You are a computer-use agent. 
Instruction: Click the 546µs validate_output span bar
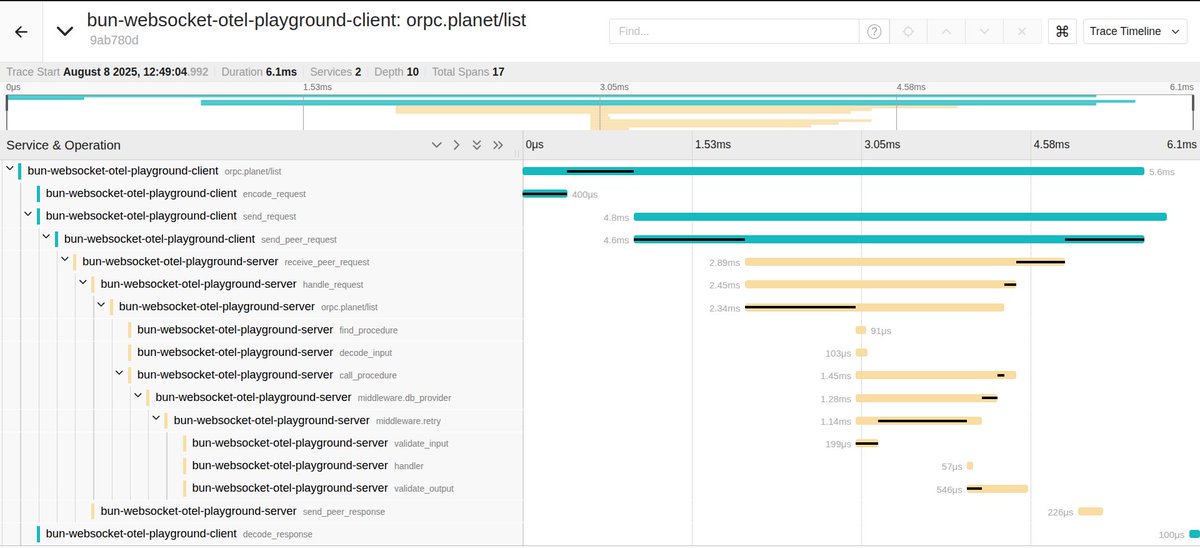(997, 489)
